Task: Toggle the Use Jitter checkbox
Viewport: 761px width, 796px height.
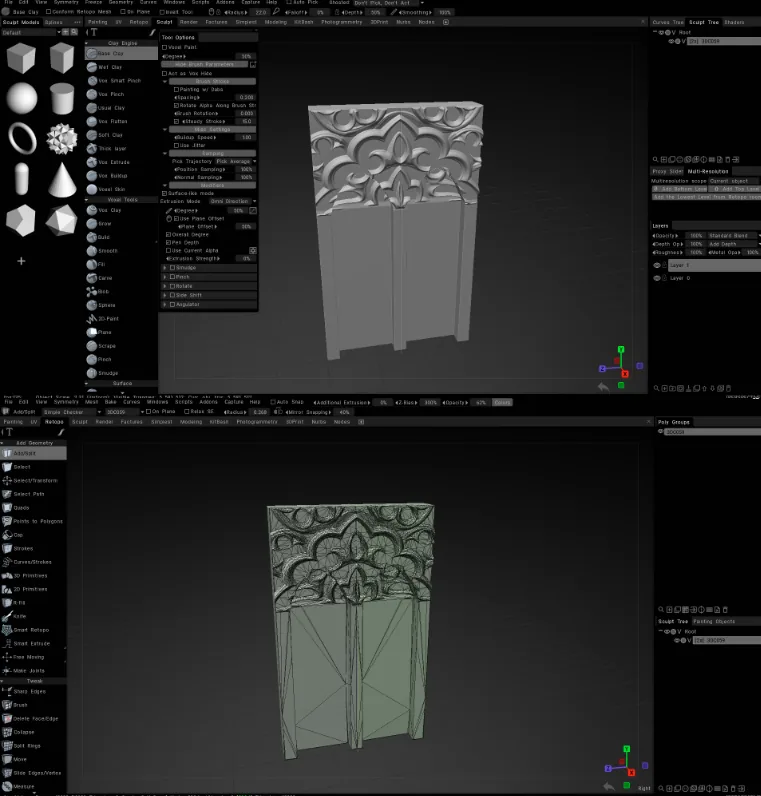Action: (x=177, y=145)
